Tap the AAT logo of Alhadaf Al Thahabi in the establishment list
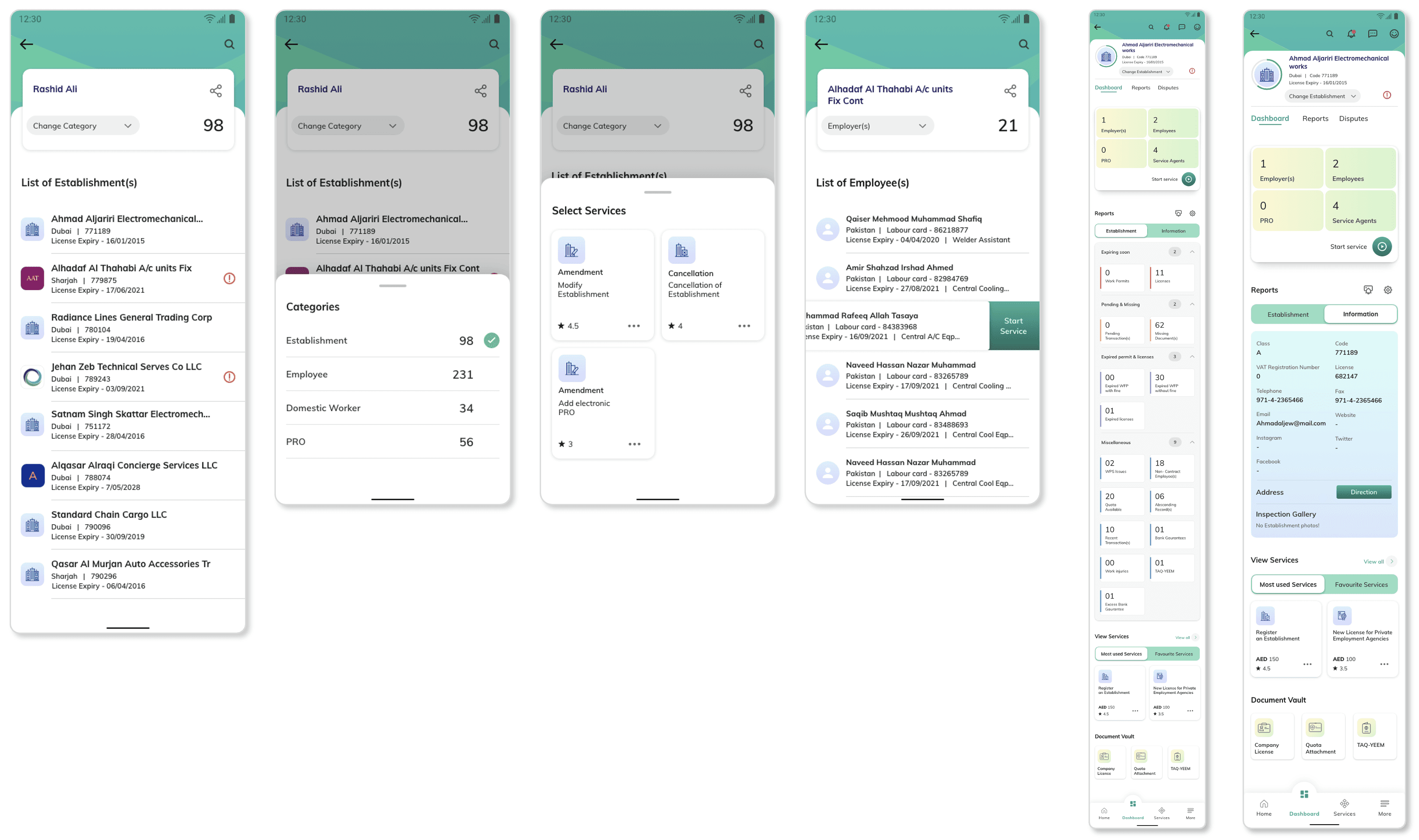The height and width of the screenshot is (840, 1419). pos(32,279)
